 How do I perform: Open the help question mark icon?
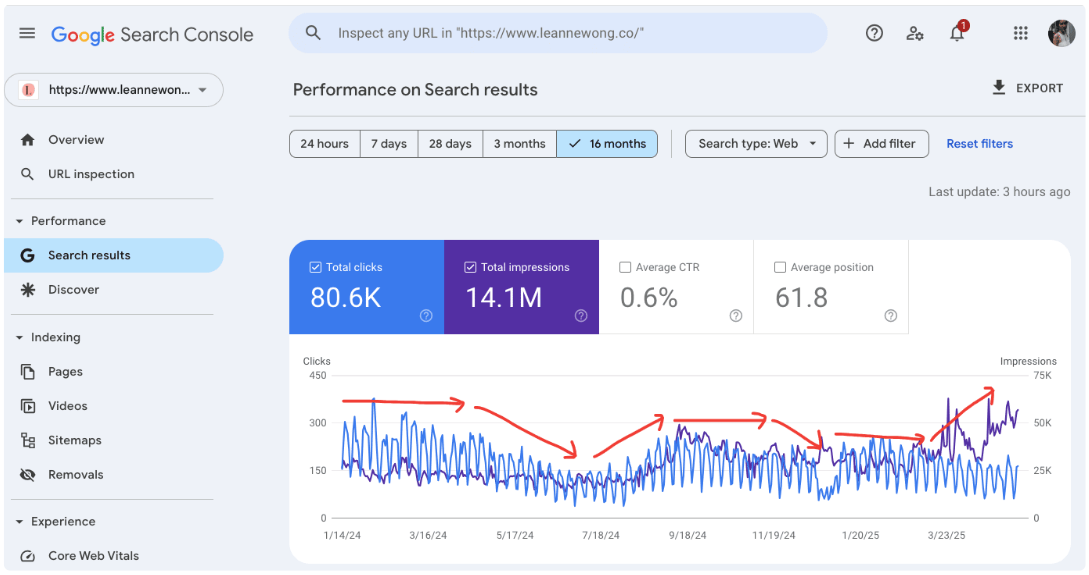874,33
